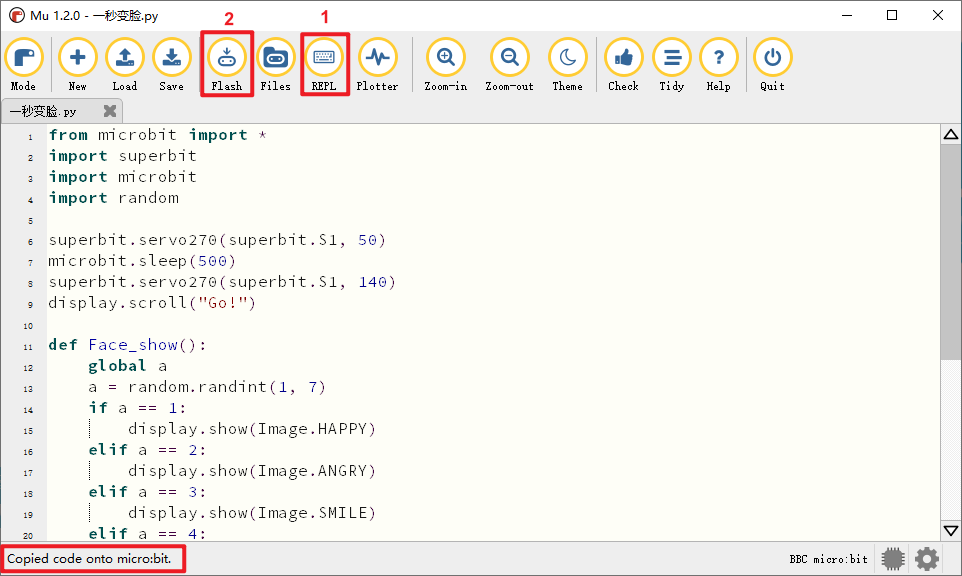Click the 'def Face_show():' line

(x=128, y=345)
